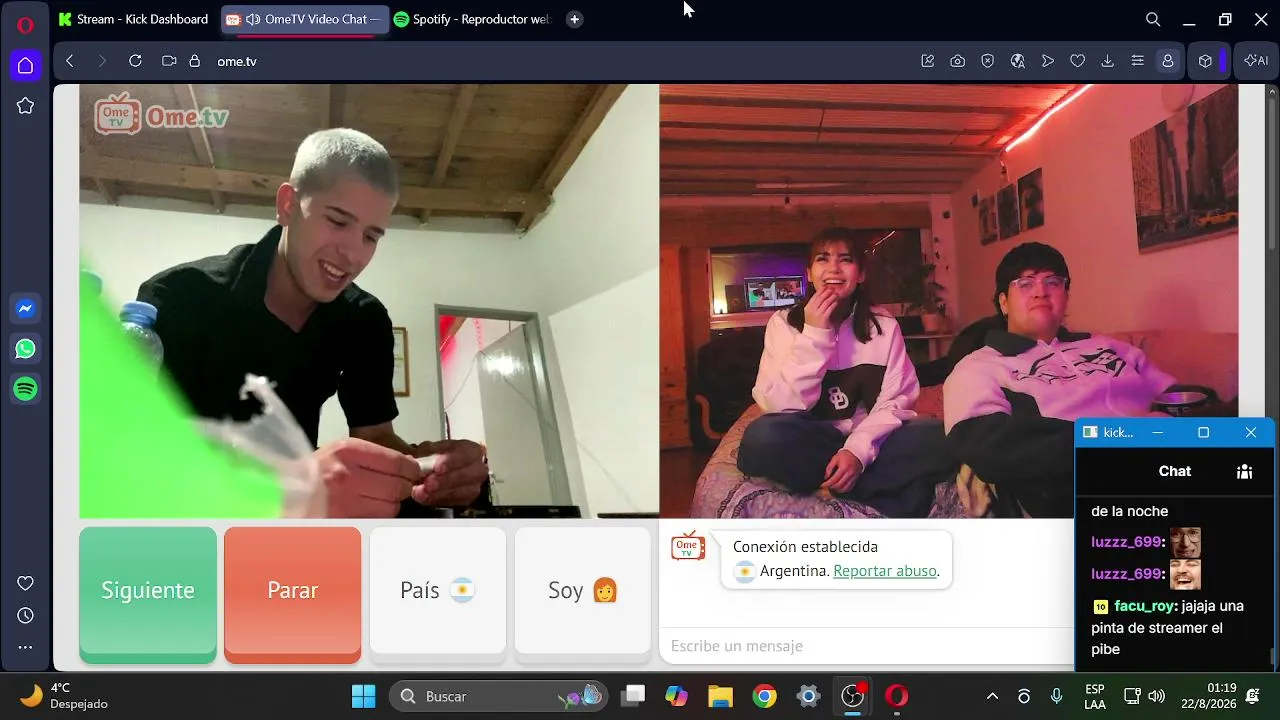Select the OmeTV Video Chat tab

pyautogui.click(x=305, y=19)
